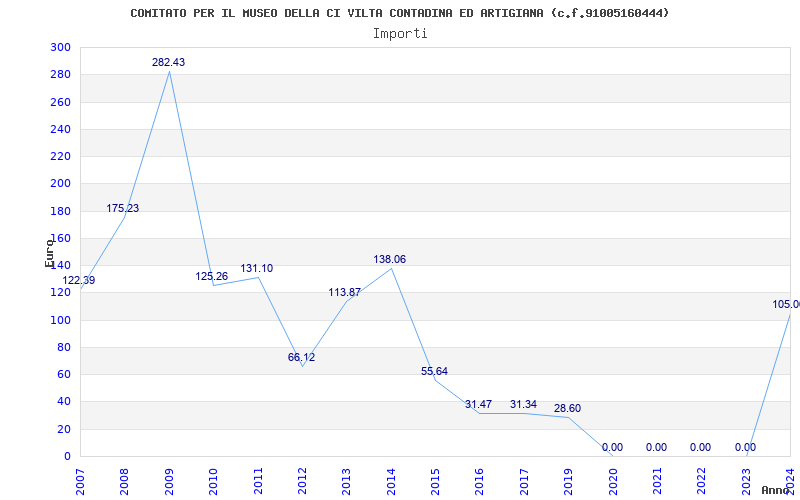
Task: Click the 2023 x-axis year label
Action: [x=746, y=481]
